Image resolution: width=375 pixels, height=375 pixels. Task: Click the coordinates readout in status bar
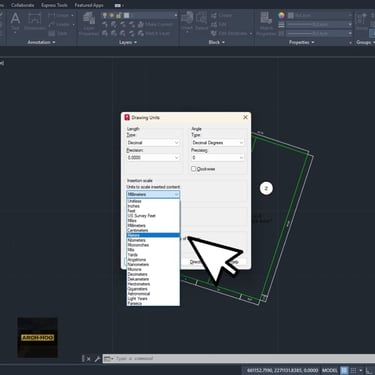point(282,370)
